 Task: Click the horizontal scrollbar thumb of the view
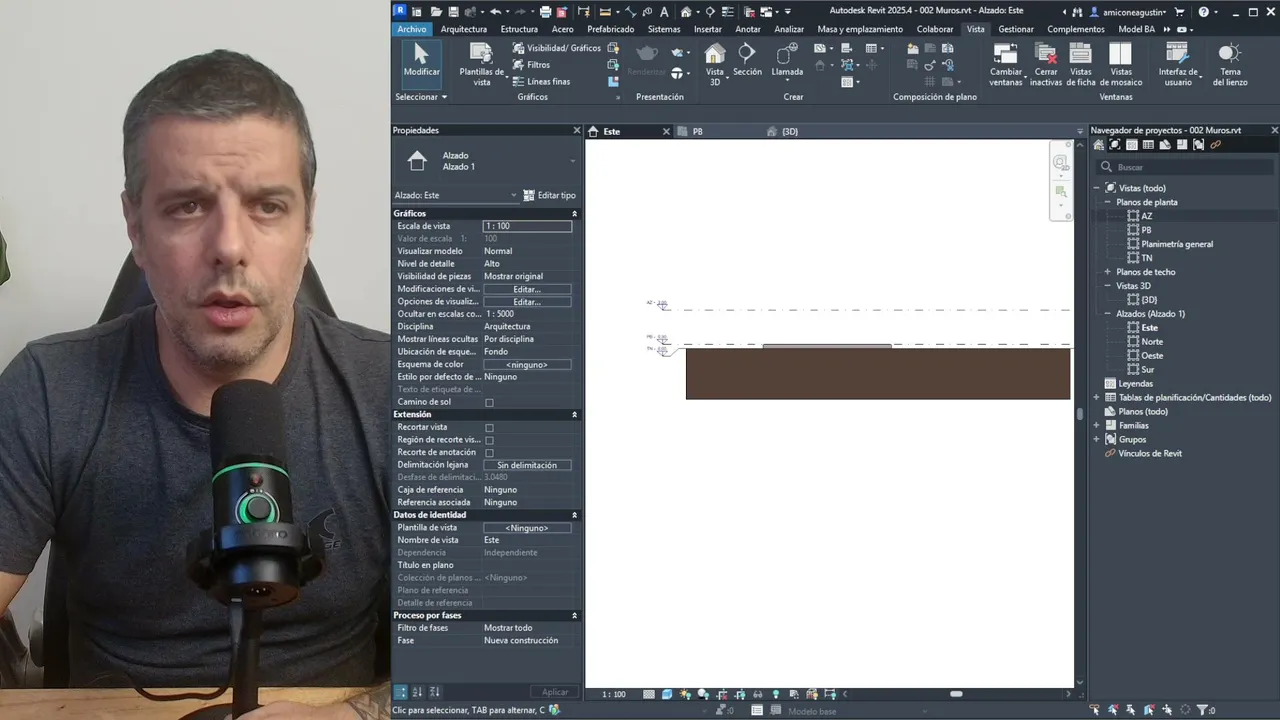click(x=956, y=694)
